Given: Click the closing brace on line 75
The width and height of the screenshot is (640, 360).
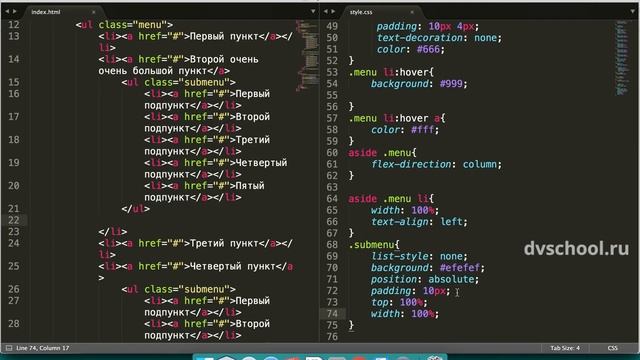Looking at the screenshot, I should 351,325.
